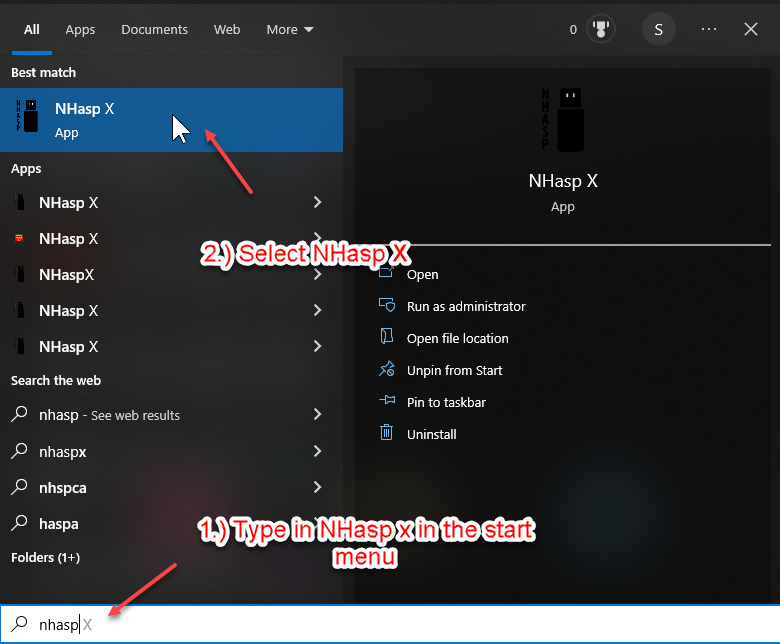Click the 'Search the web' section header
Screen dimensions: 780x644
(x=56, y=380)
